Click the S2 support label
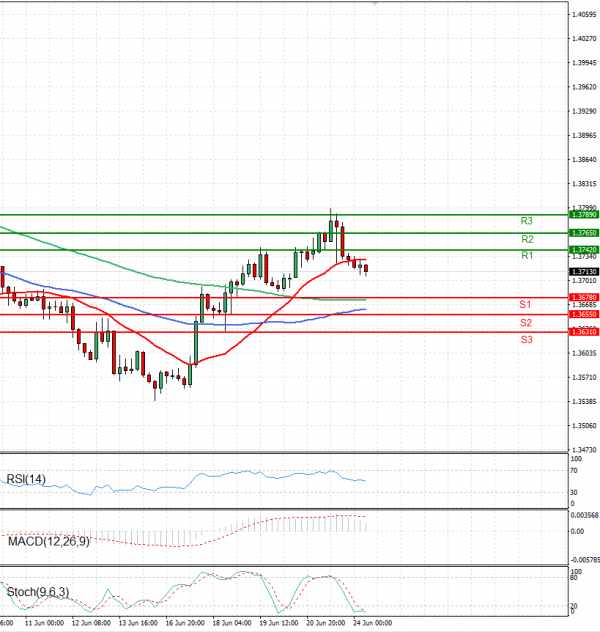This screenshot has height=632, width=600. [526, 323]
